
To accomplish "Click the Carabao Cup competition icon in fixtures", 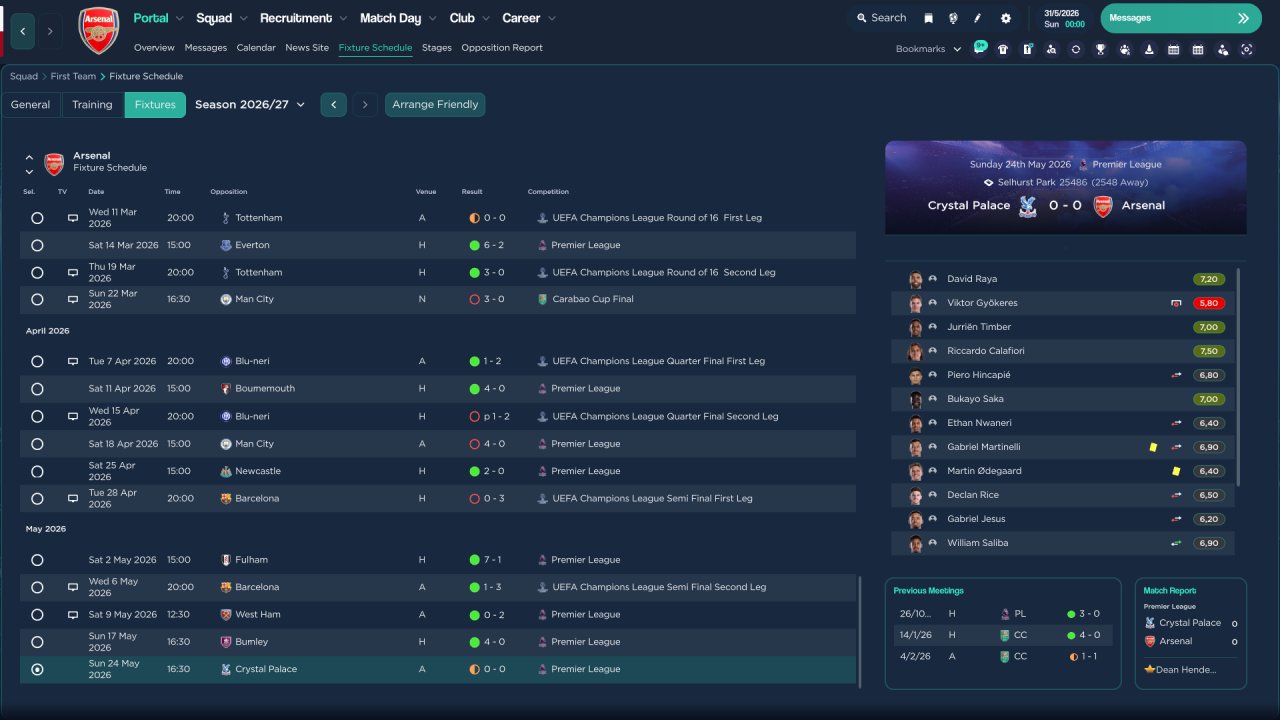I will tap(542, 299).
